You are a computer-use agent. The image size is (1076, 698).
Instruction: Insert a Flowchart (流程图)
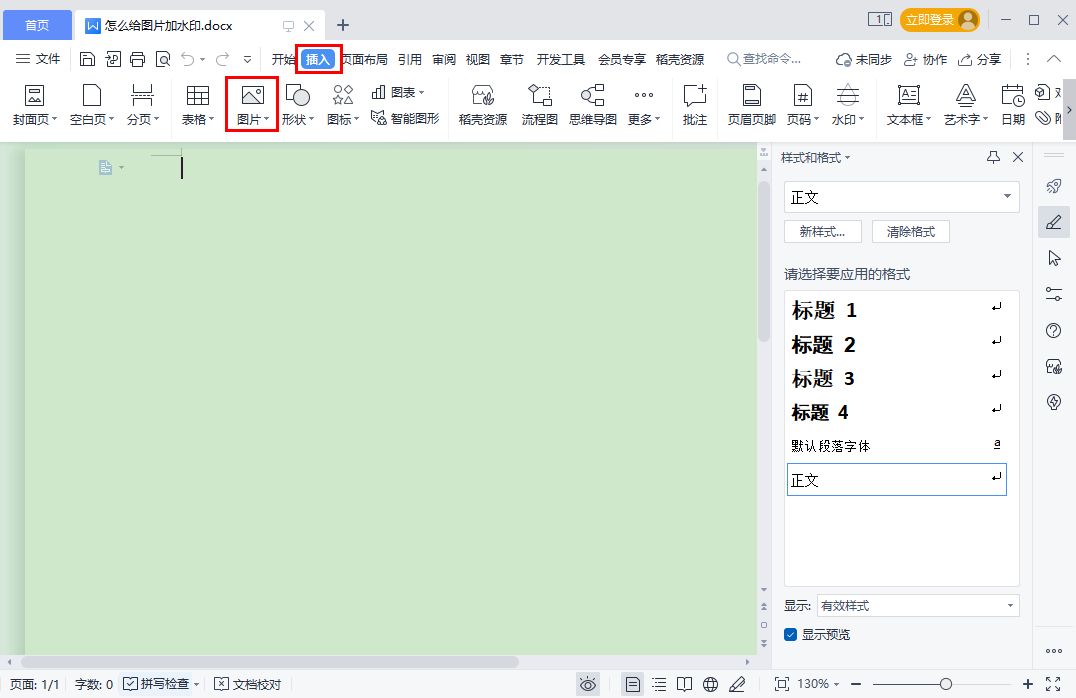pyautogui.click(x=539, y=105)
